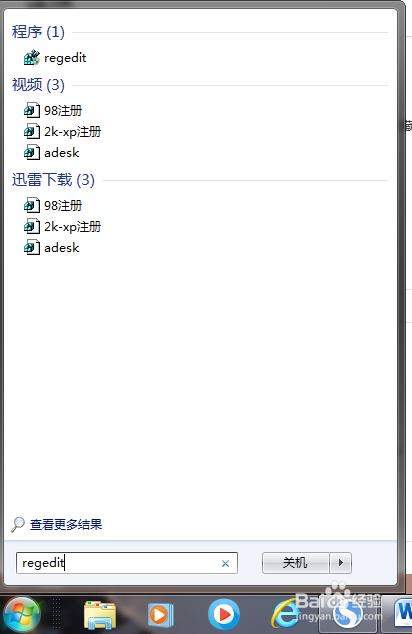
Task: Click inside the regedit search field
Action: coord(127,563)
